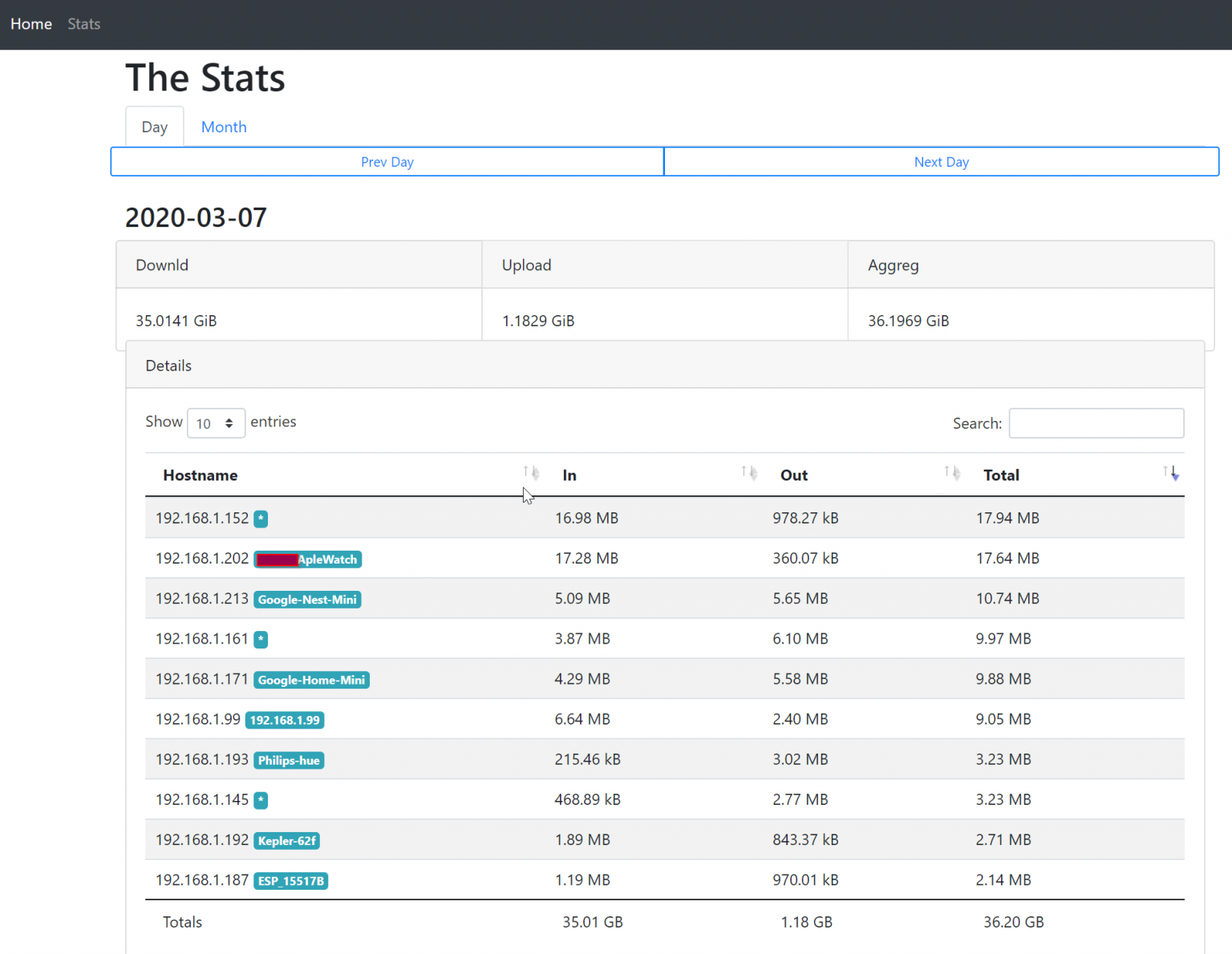This screenshot has height=954, width=1232.
Task: Open Home in the navigation bar
Action: pyautogui.click(x=31, y=24)
